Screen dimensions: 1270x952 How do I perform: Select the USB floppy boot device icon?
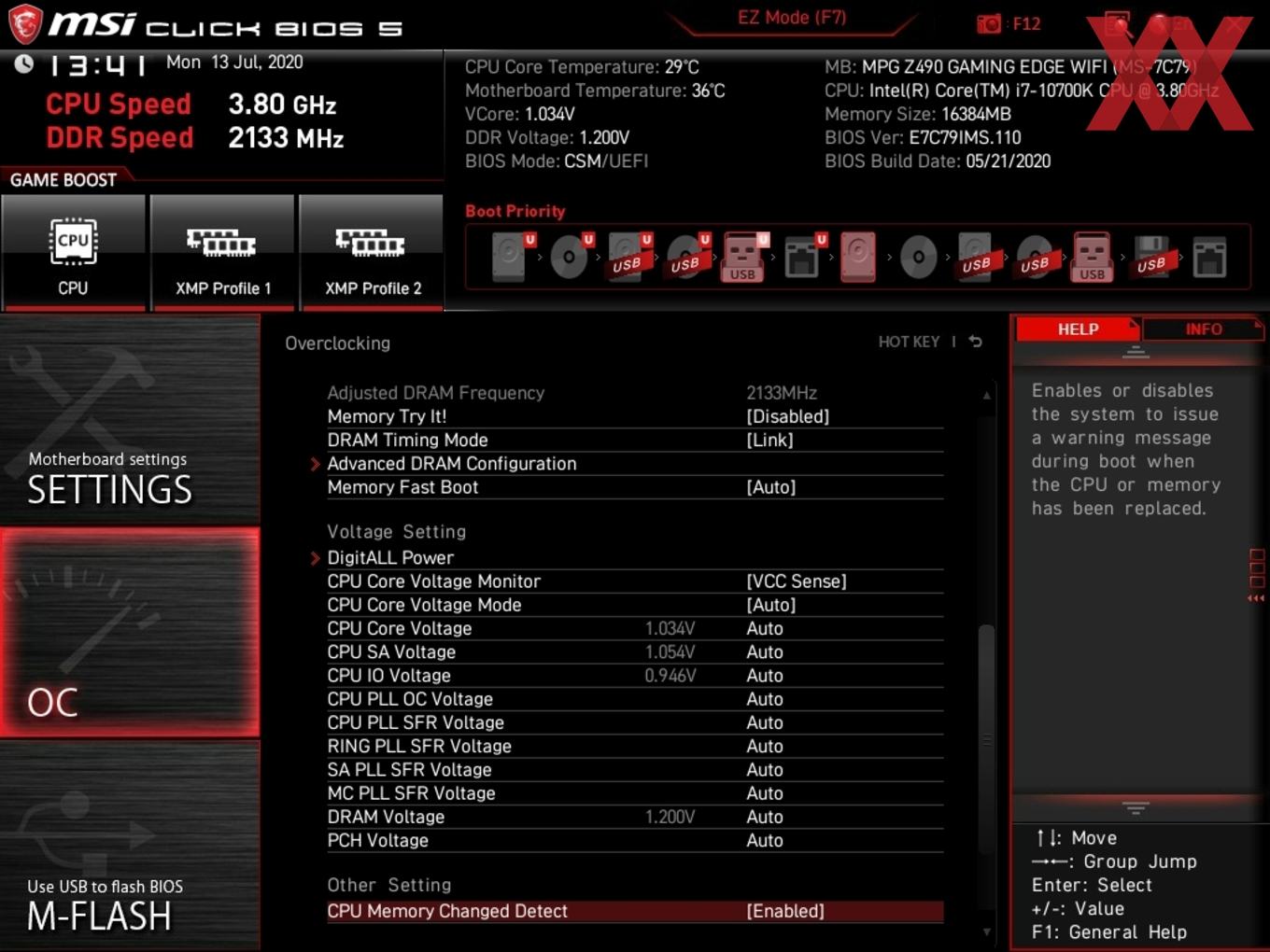(x=1151, y=257)
